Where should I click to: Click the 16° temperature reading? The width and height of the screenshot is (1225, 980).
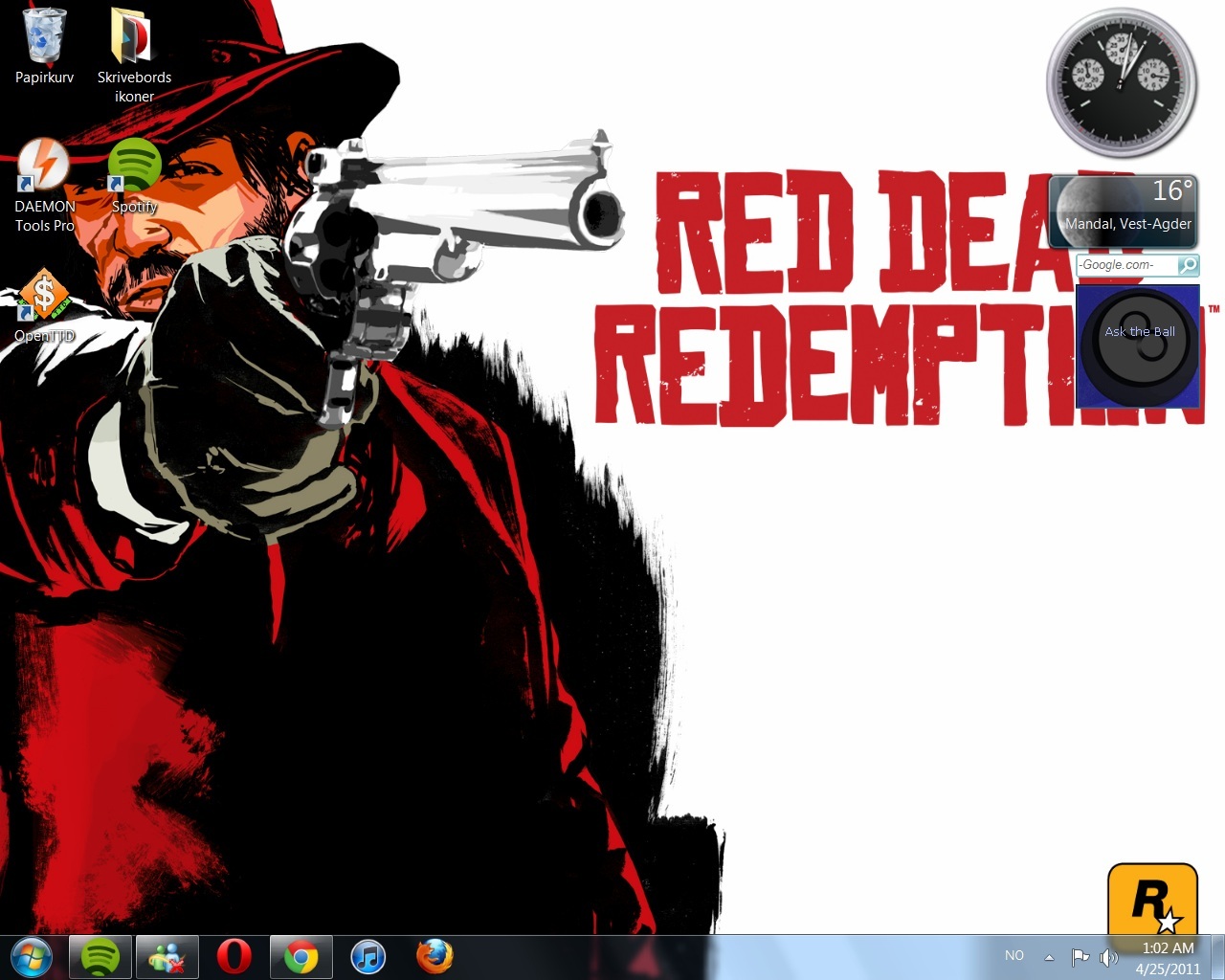1172,190
